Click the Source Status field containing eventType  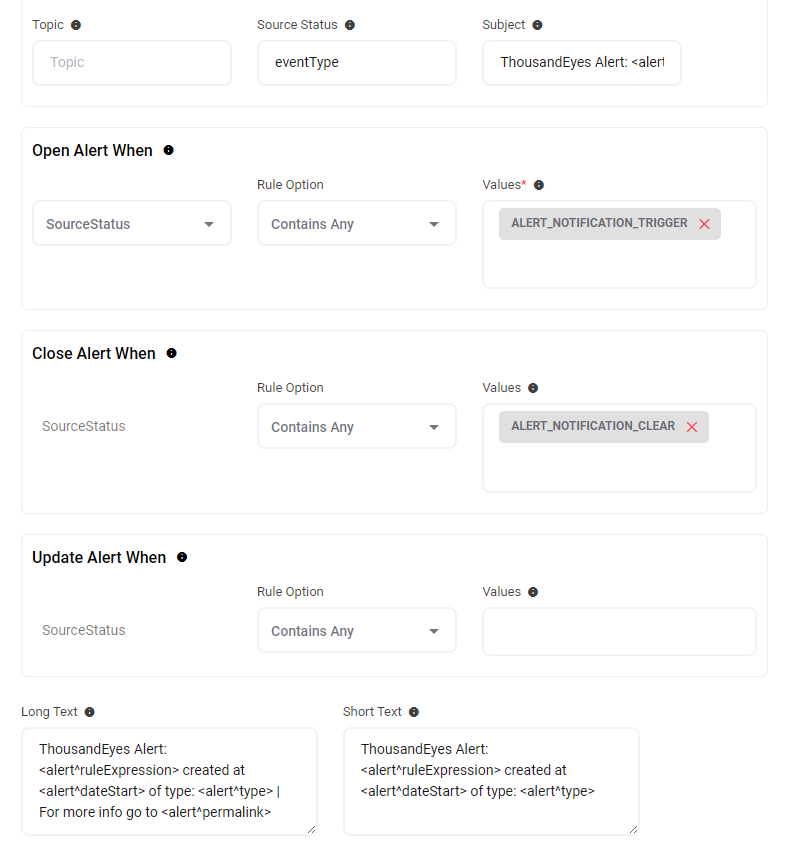[356, 62]
